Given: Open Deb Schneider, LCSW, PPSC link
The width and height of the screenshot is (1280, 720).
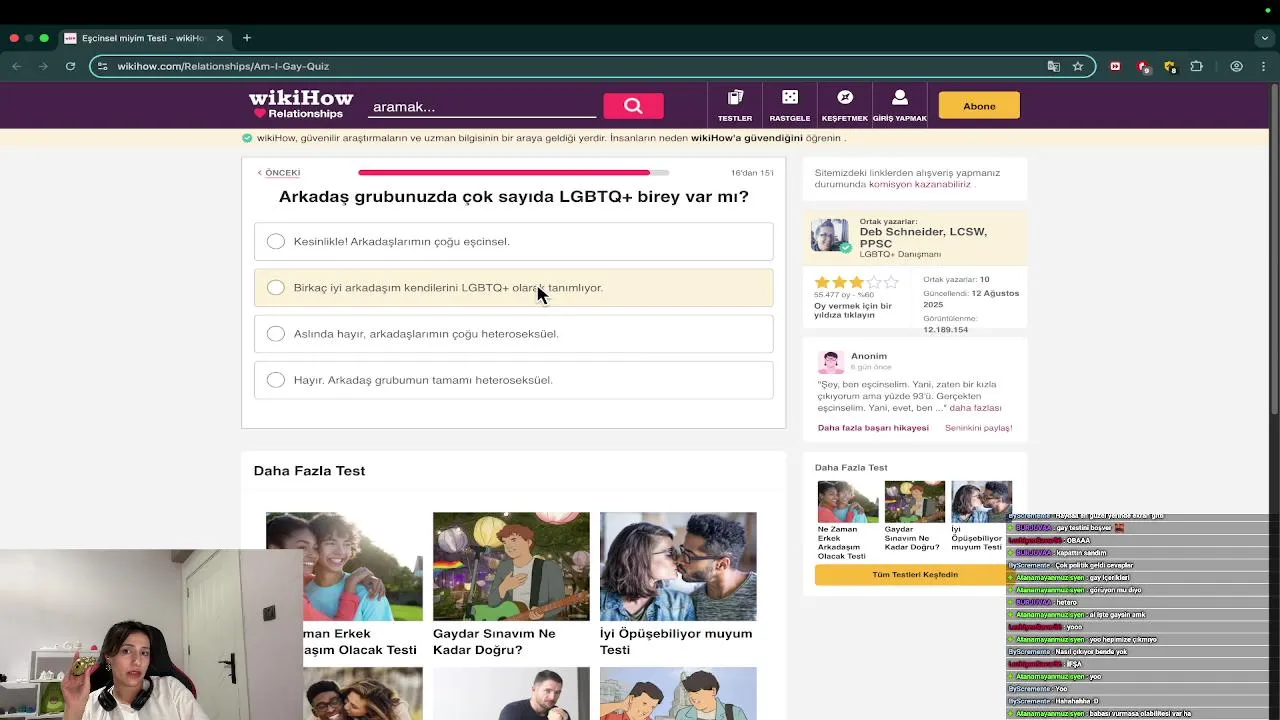Looking at the screenshot, I should pyautogui.click(x=923, y=237).
